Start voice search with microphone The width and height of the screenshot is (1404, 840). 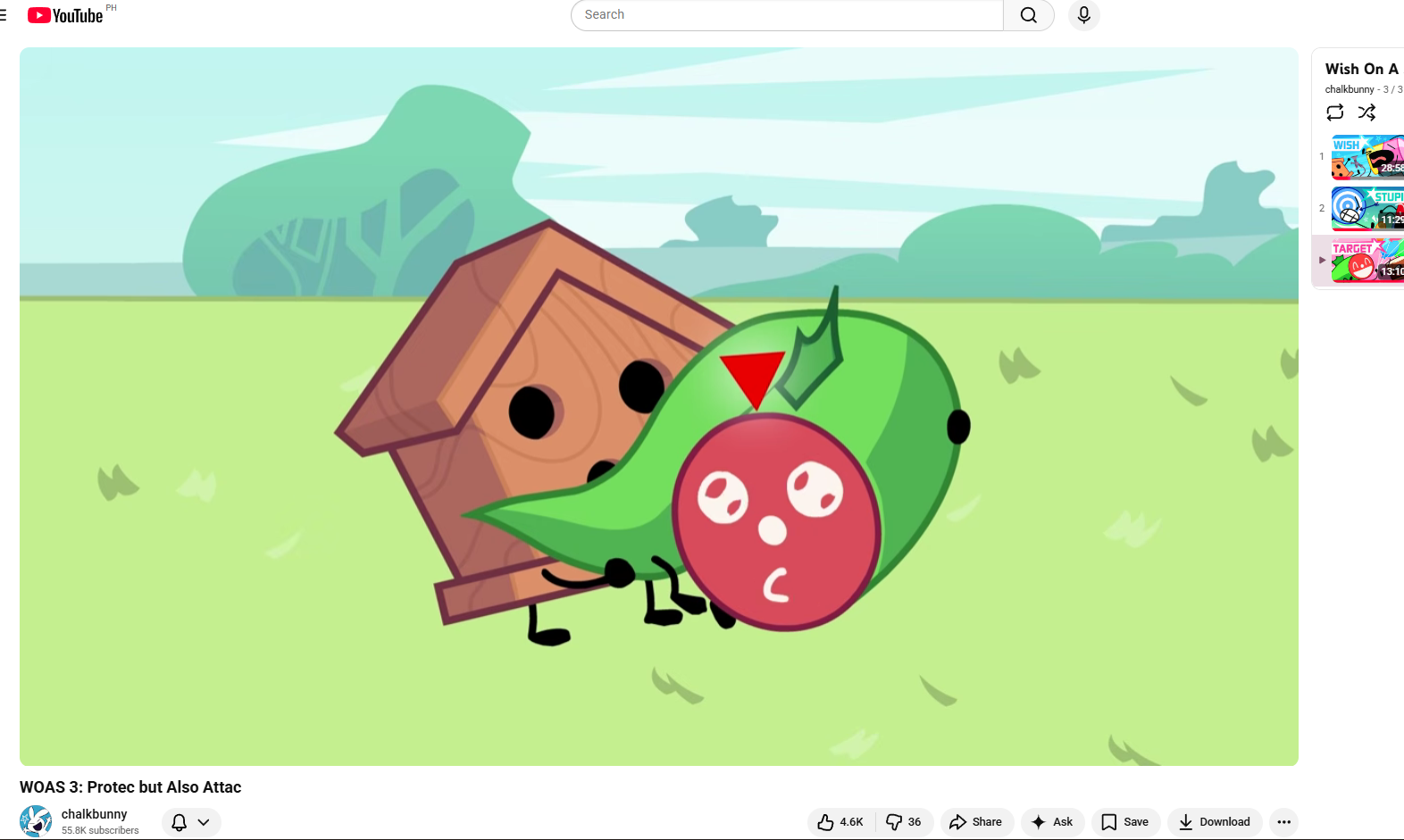[1083, 15]
